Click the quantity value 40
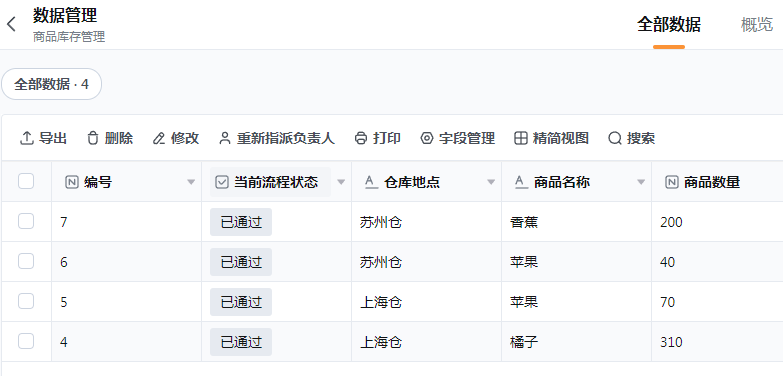 click(668, 262)
